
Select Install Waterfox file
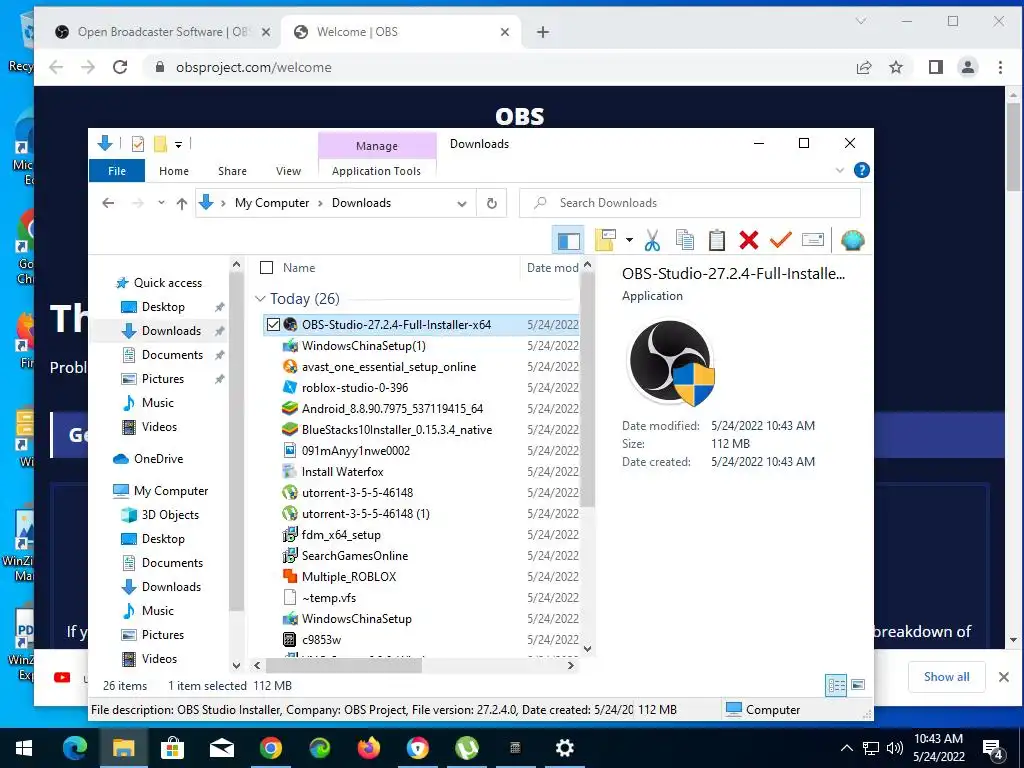point(342,472)
